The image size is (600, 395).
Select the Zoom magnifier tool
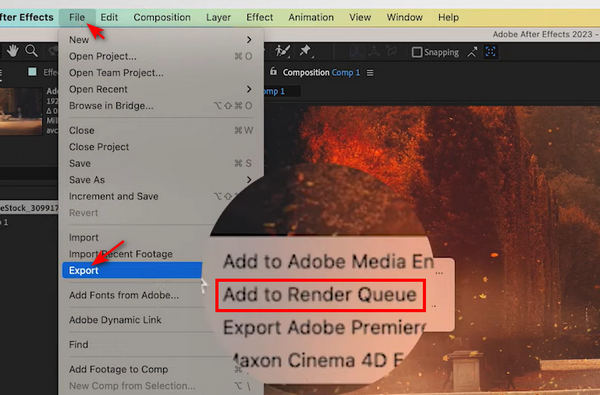point(31,51)
